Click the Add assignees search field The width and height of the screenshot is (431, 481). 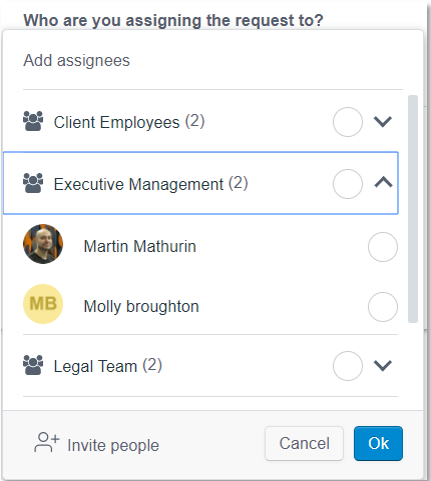[213, 61]
